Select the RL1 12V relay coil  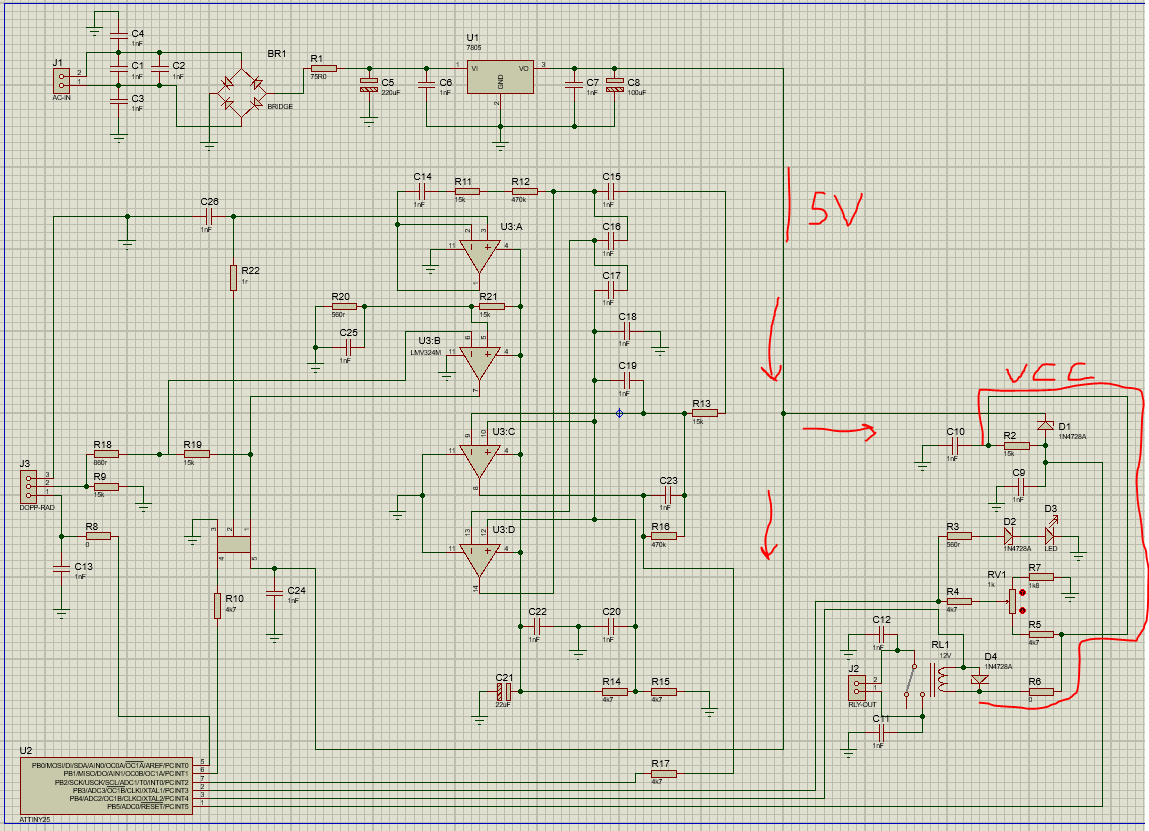[941, 682]
